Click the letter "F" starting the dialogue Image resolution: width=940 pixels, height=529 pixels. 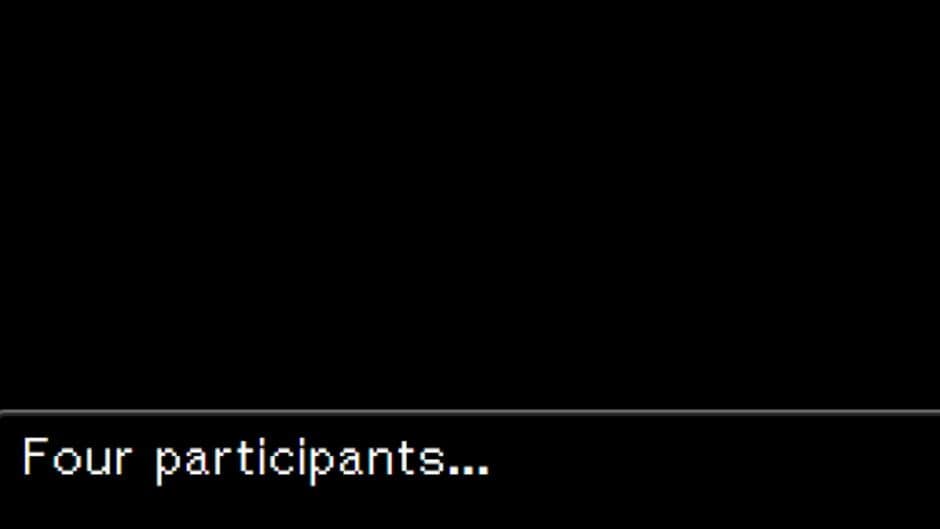(x=35, y=457)
